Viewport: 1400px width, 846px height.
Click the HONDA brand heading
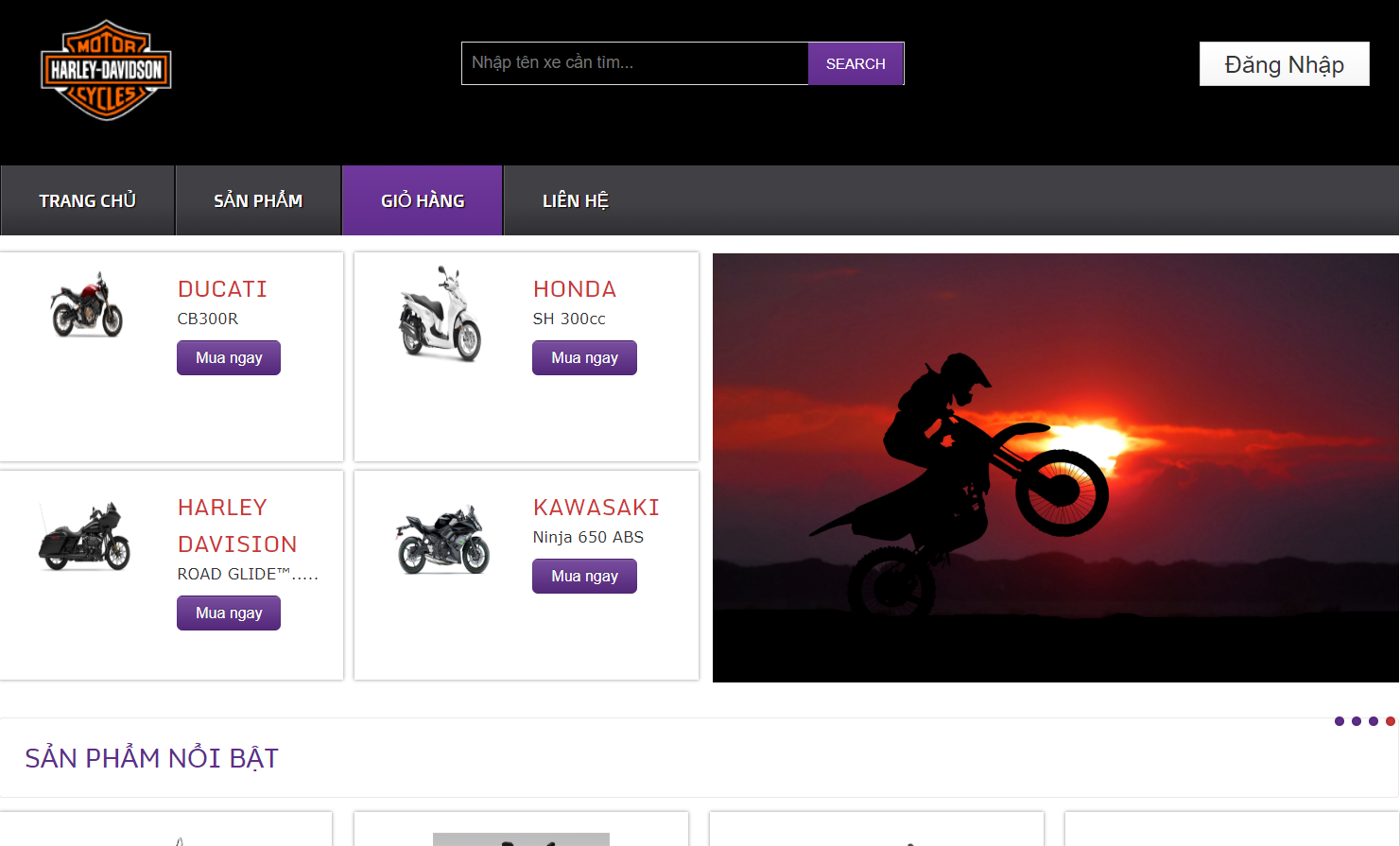[575, 289]
